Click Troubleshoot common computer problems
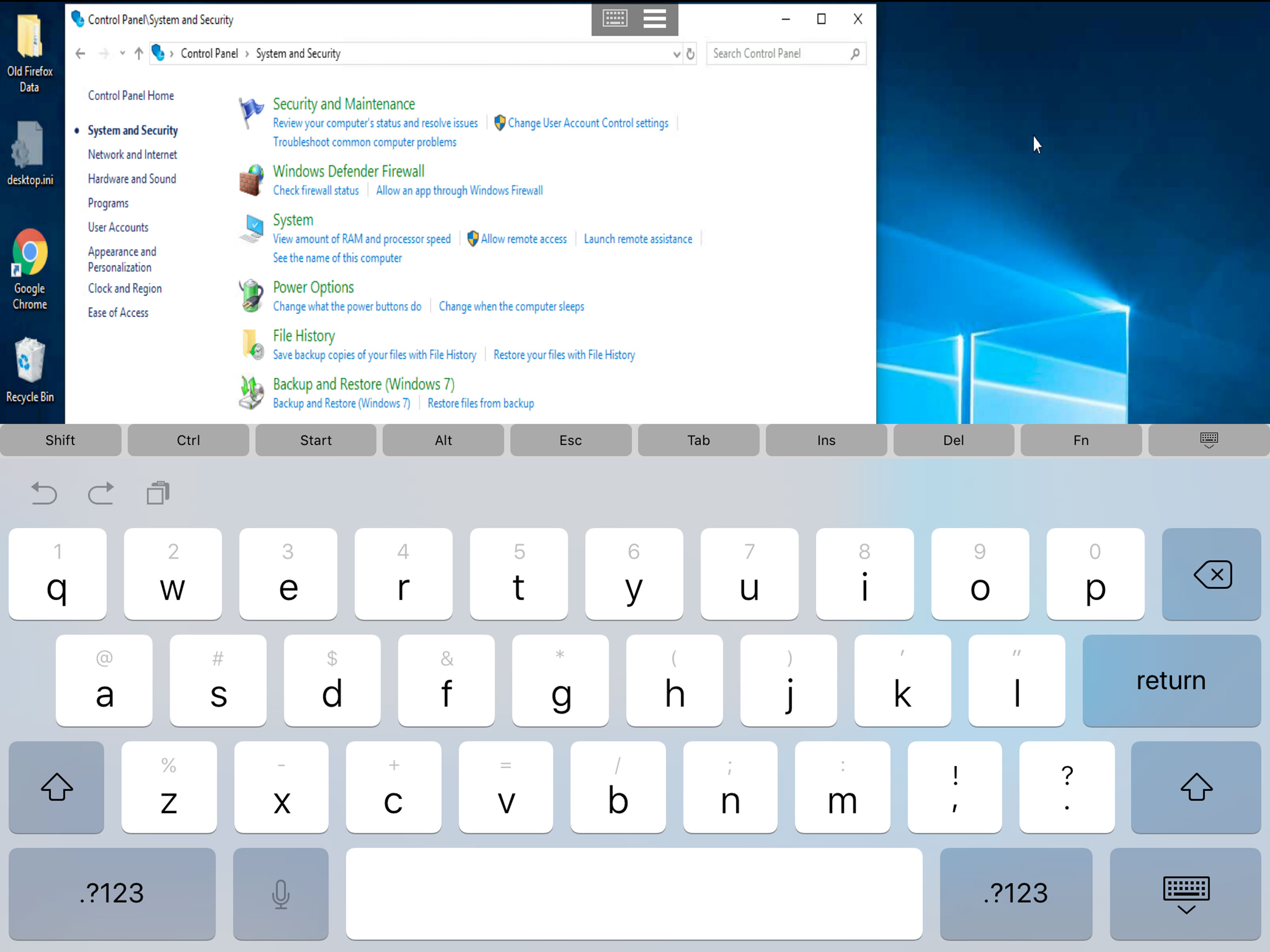Viewport: 1270px width, 952px height. 364,142
